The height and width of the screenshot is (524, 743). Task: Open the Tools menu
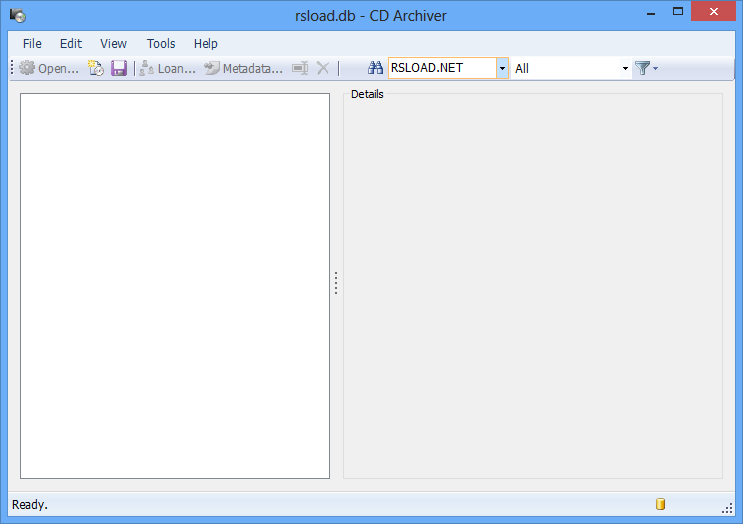coord(161,44)
